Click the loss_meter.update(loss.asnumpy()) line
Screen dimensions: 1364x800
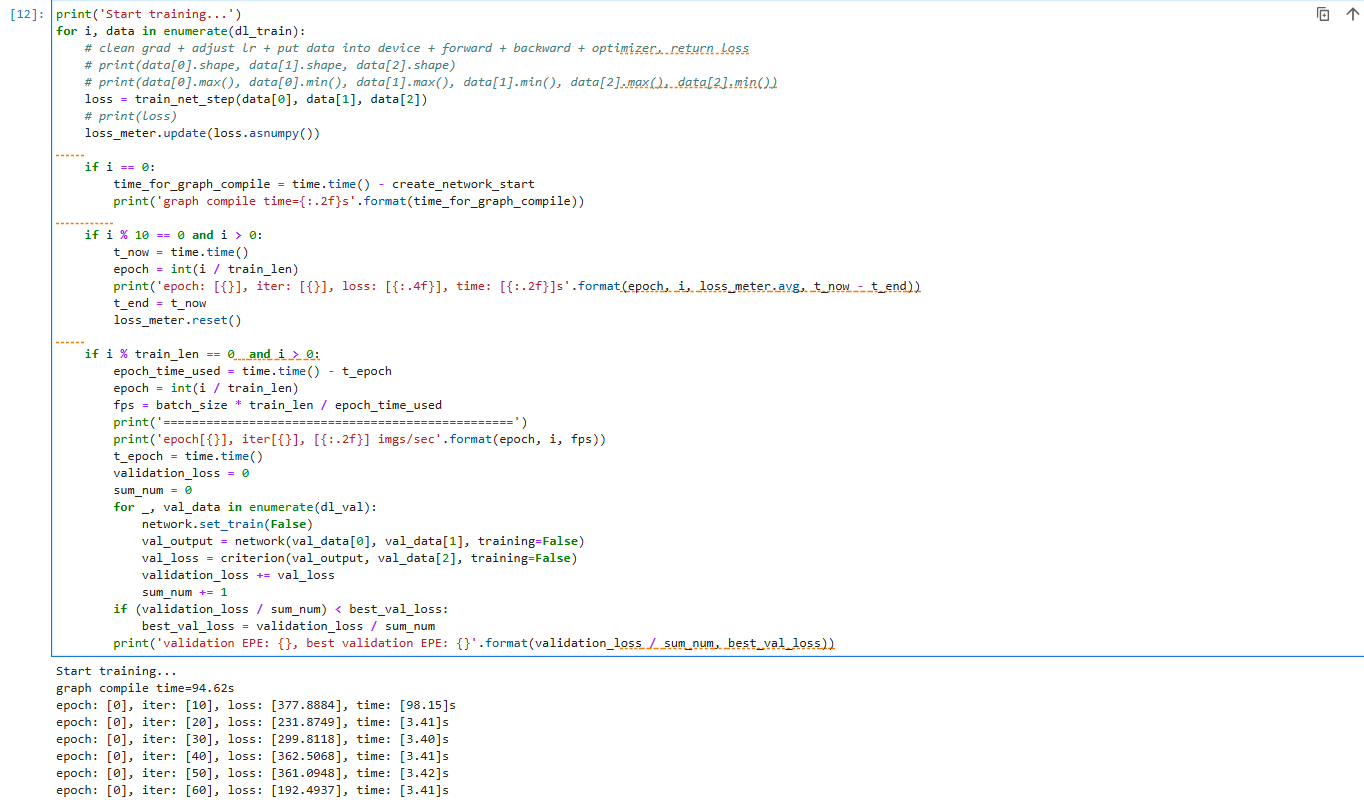click(202, 133)
